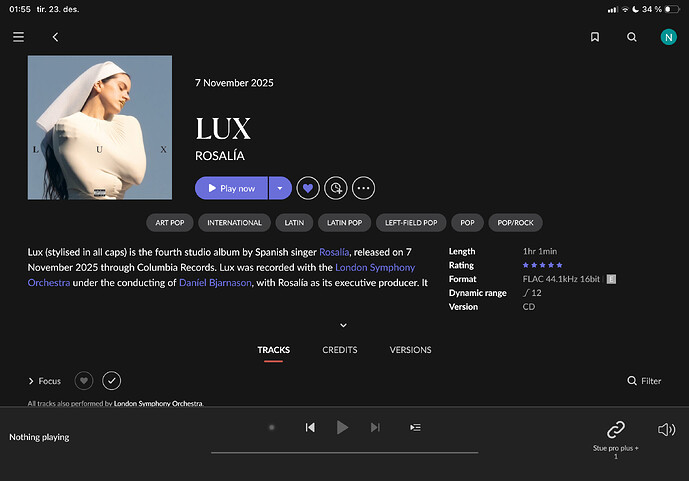Toggle the checkmark picks filter
The image size is (689, 481).
coord(112,381)
